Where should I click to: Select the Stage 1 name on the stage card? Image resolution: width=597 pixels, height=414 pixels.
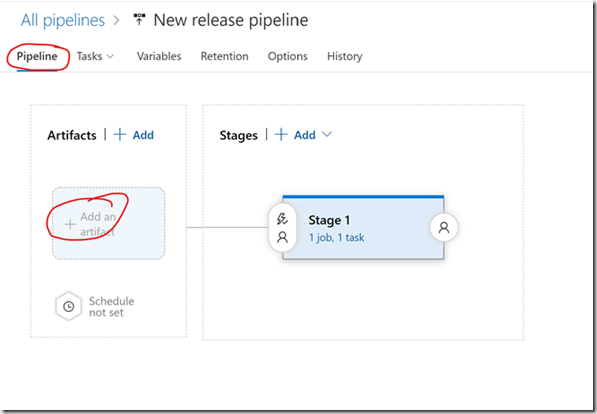(x=329, y=220)
